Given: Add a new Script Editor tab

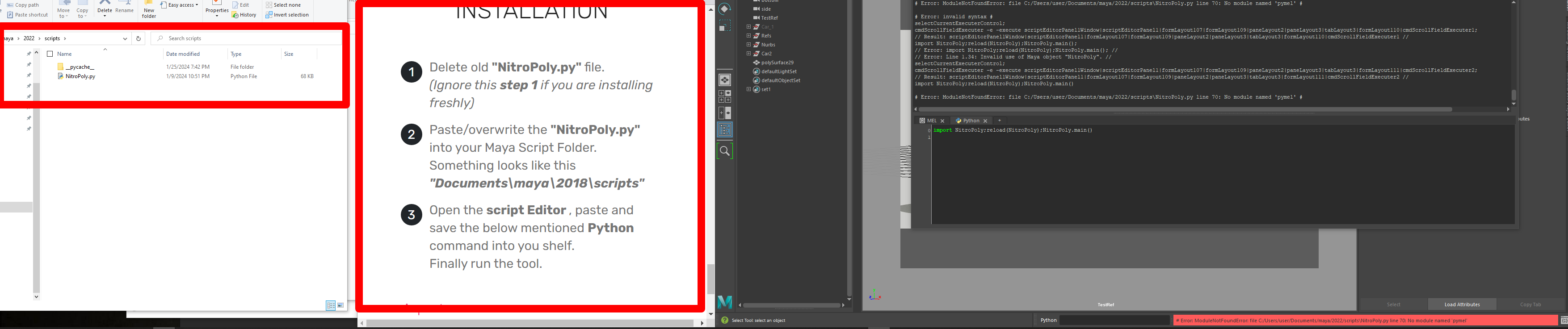Looking at the screenshot, I should coord(1000,121).
